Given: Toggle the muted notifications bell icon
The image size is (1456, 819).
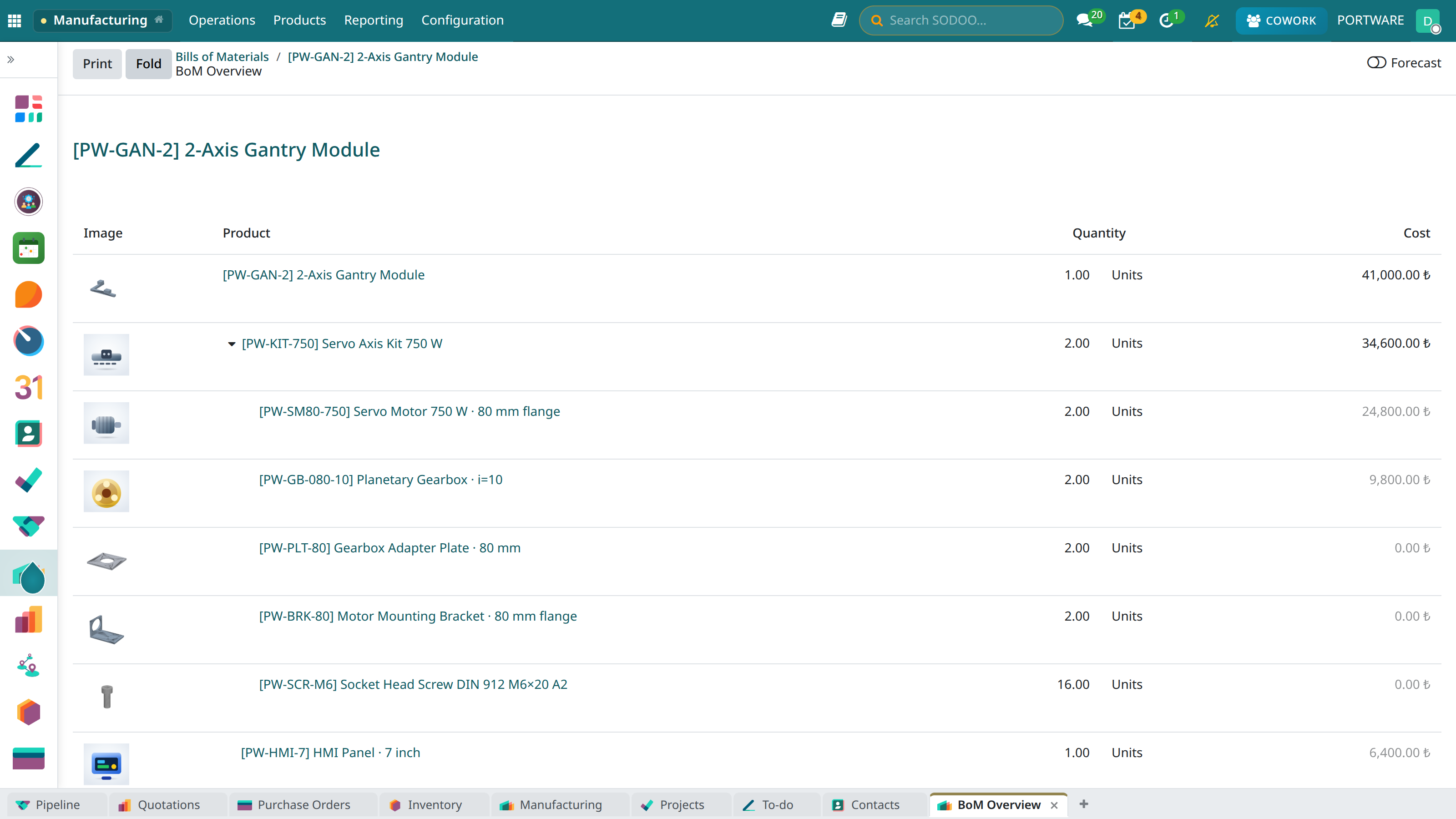Looking at the screenshot, I should (x=1211, y=20).
